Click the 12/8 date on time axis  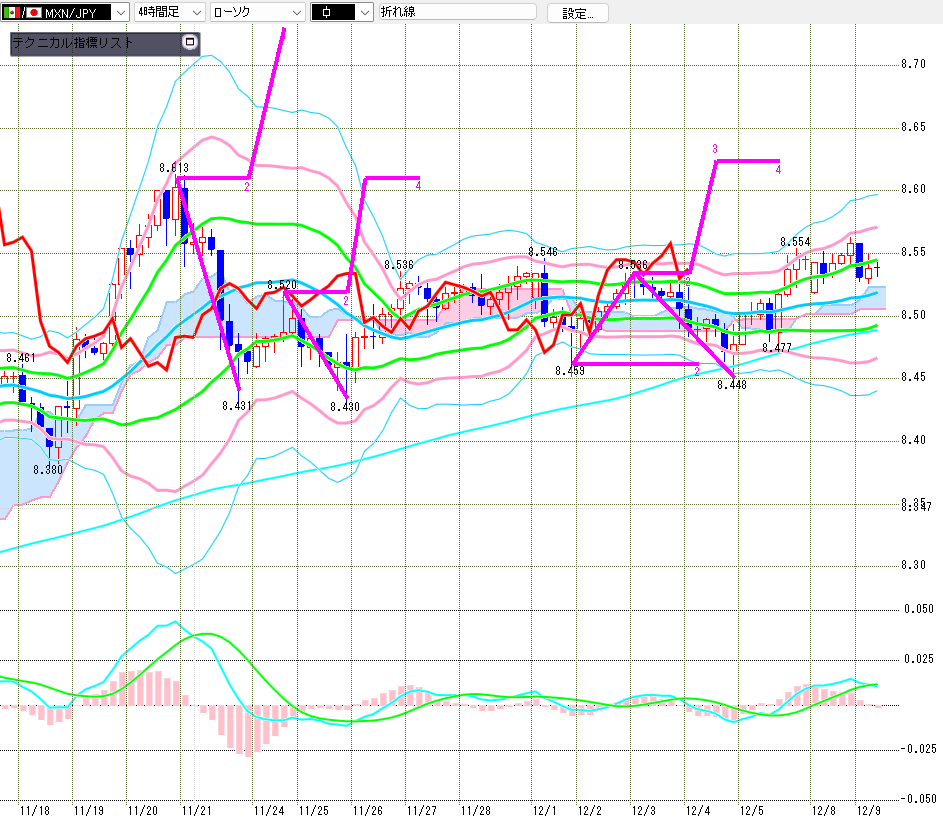pyautogui.click(x=823, y=809)
